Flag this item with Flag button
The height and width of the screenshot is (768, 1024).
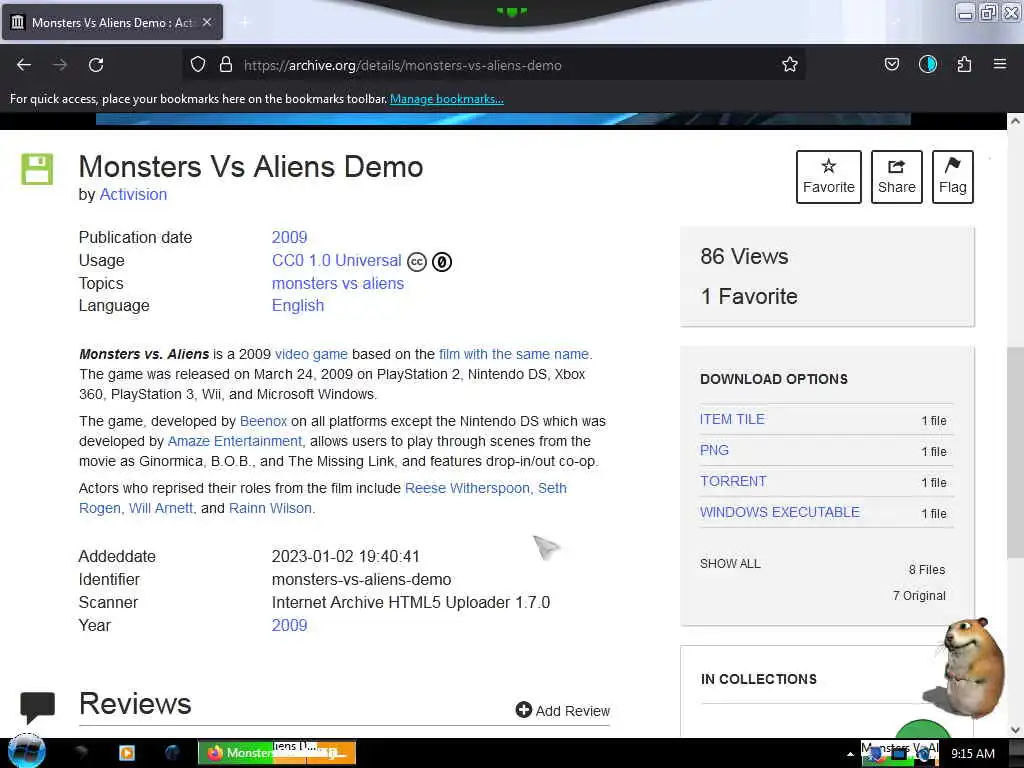tap(953, 177)
